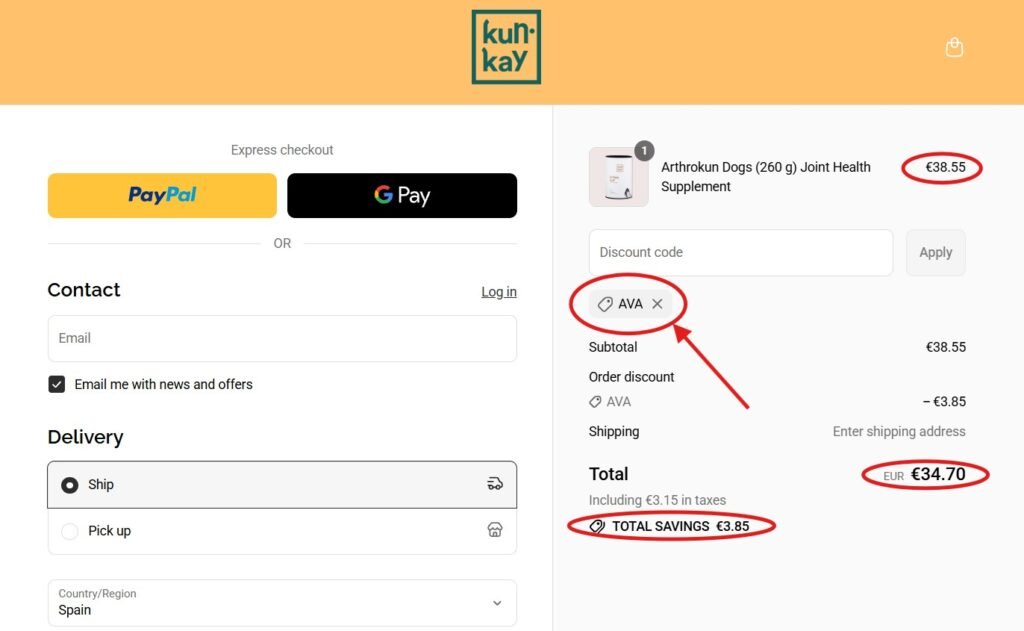Image resolution: width=1024 pixels, height=631 pixels.
Task: Click the delivery truck icon in Ship row
Action: (x=495, y=484)
